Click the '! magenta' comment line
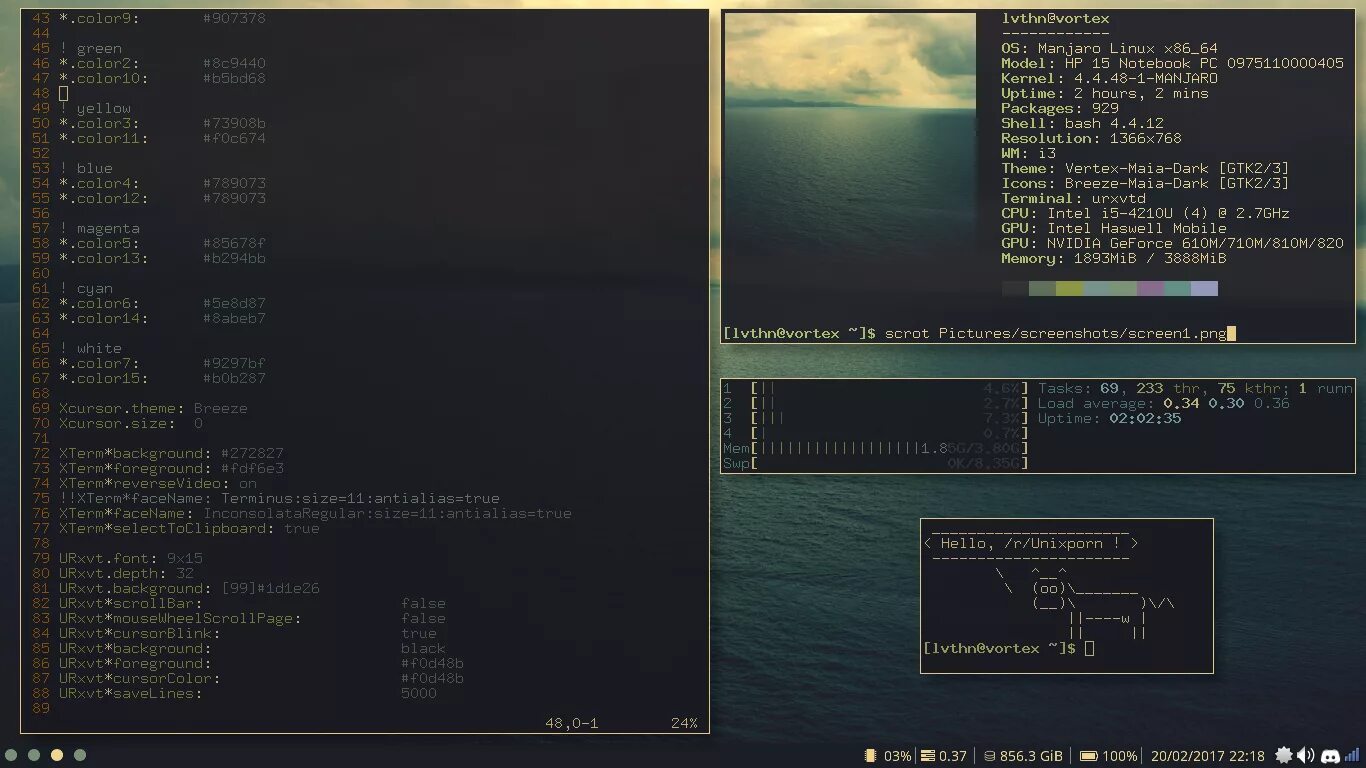Screen dimensions: 1366x768 99,228
